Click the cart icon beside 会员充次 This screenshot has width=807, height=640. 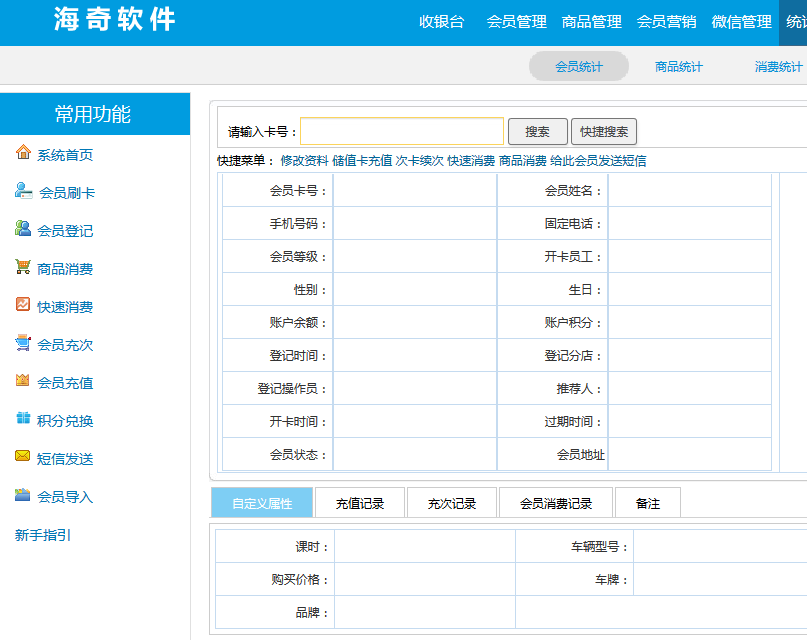(x=23, y=343)
